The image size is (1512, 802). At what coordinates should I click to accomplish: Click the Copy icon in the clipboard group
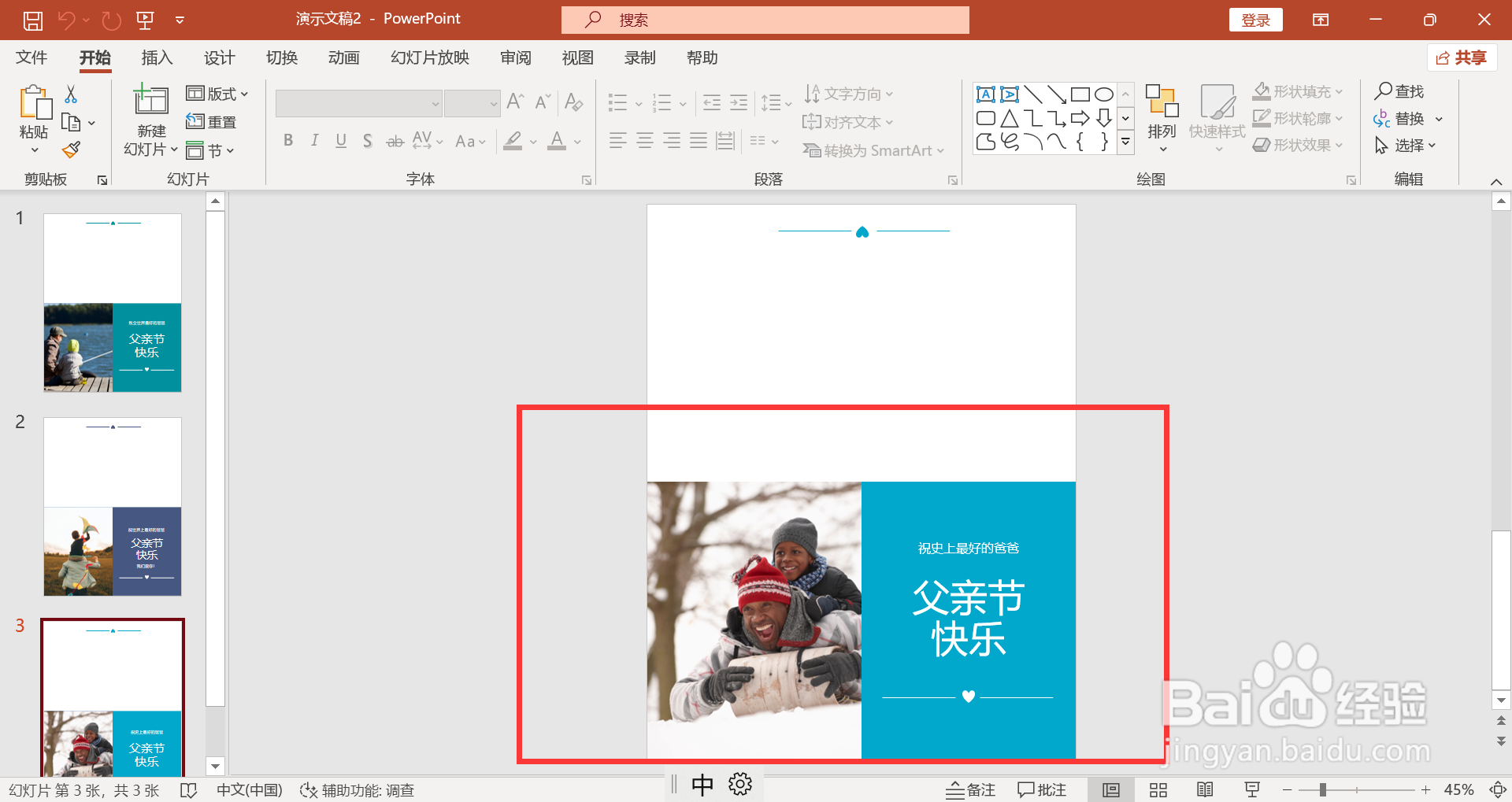point(71,123)
